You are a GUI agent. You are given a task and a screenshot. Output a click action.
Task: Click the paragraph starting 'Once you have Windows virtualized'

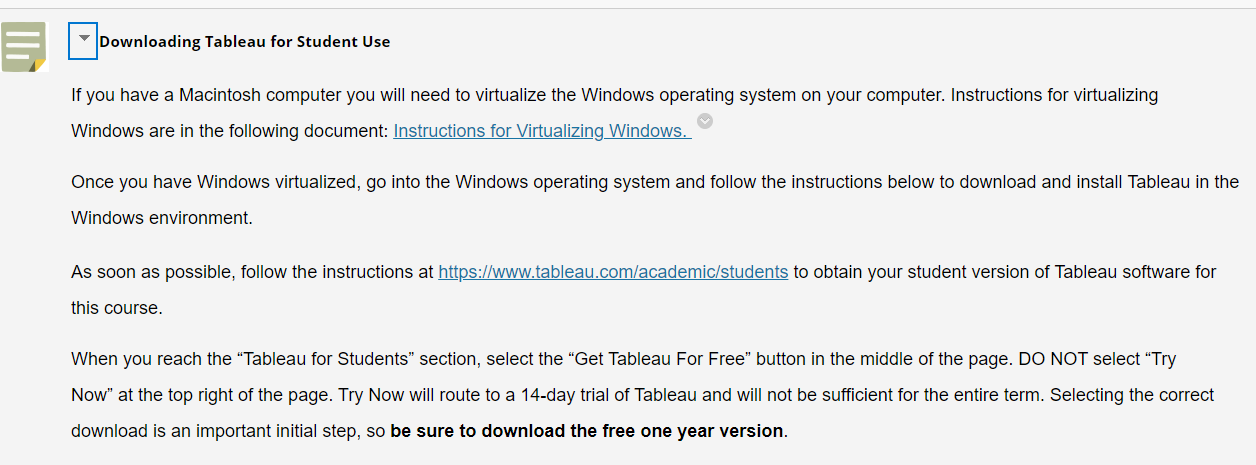point(655,200)
